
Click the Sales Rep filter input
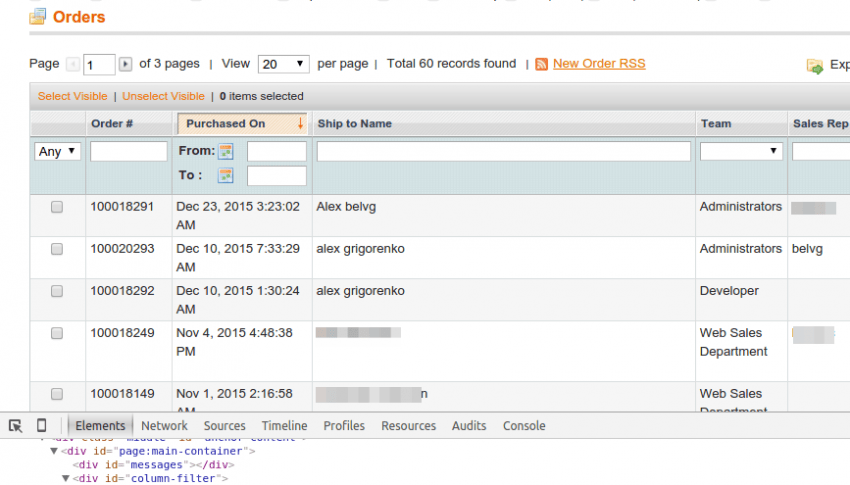821,151
